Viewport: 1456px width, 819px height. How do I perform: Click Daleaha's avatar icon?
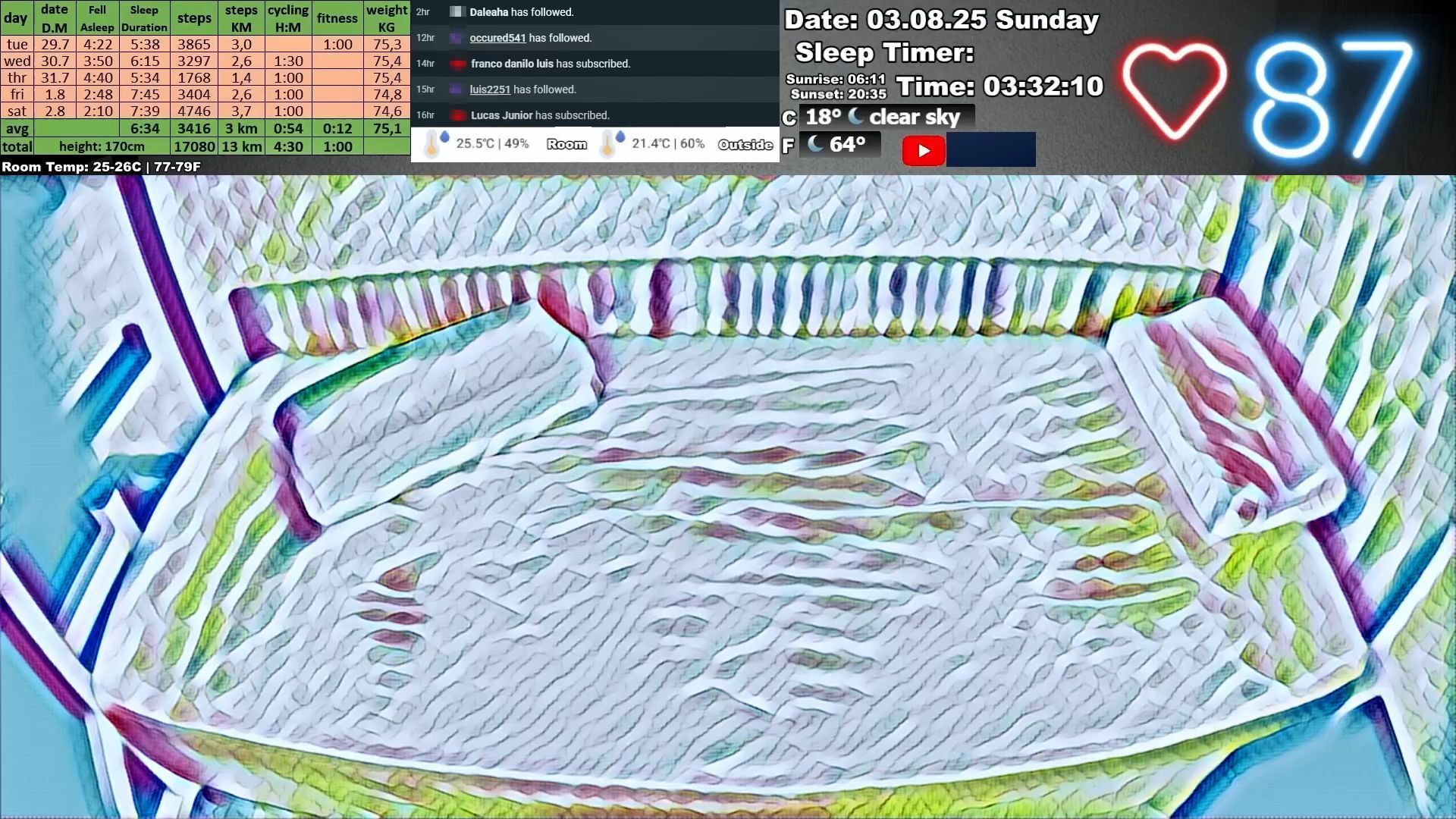pos(457,12)
